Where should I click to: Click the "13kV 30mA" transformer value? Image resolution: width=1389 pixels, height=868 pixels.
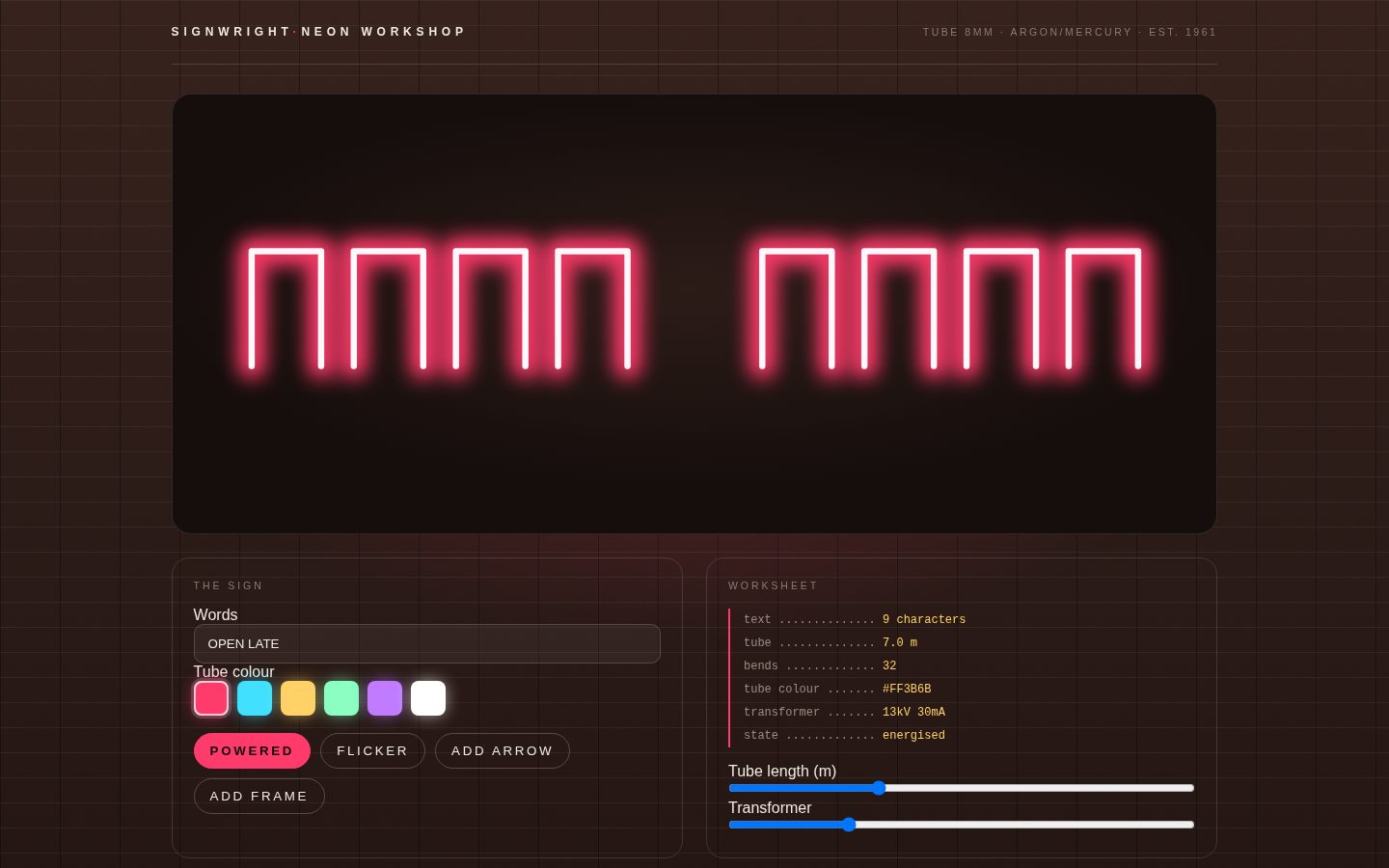tap(913, 713)
